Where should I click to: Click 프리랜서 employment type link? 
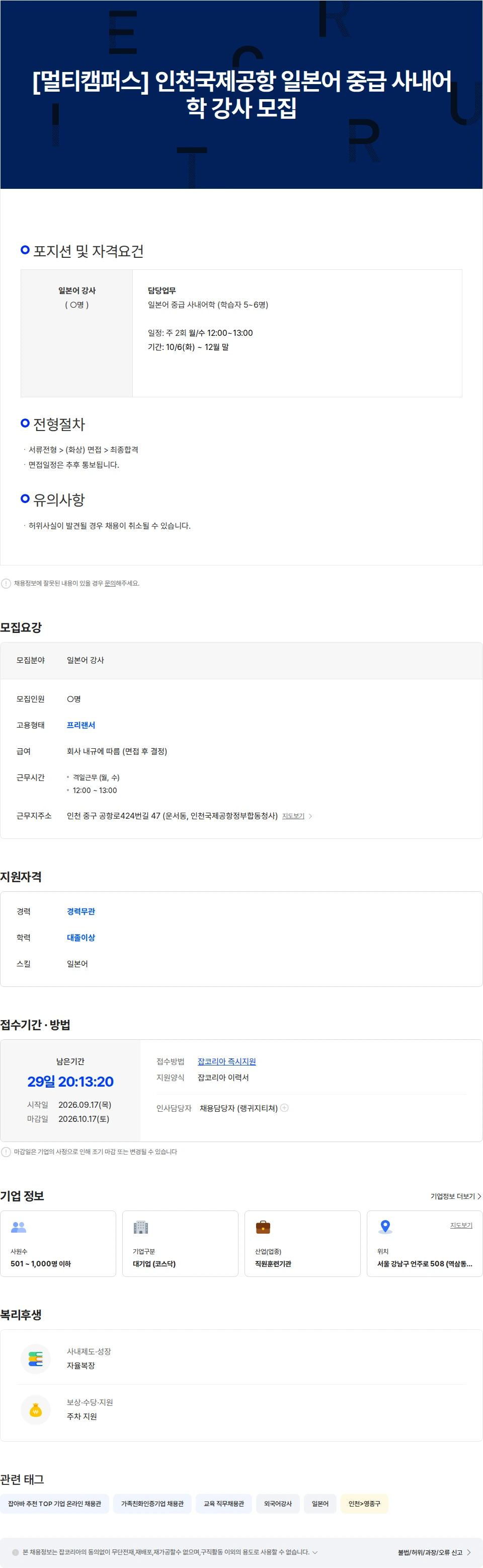81,725
